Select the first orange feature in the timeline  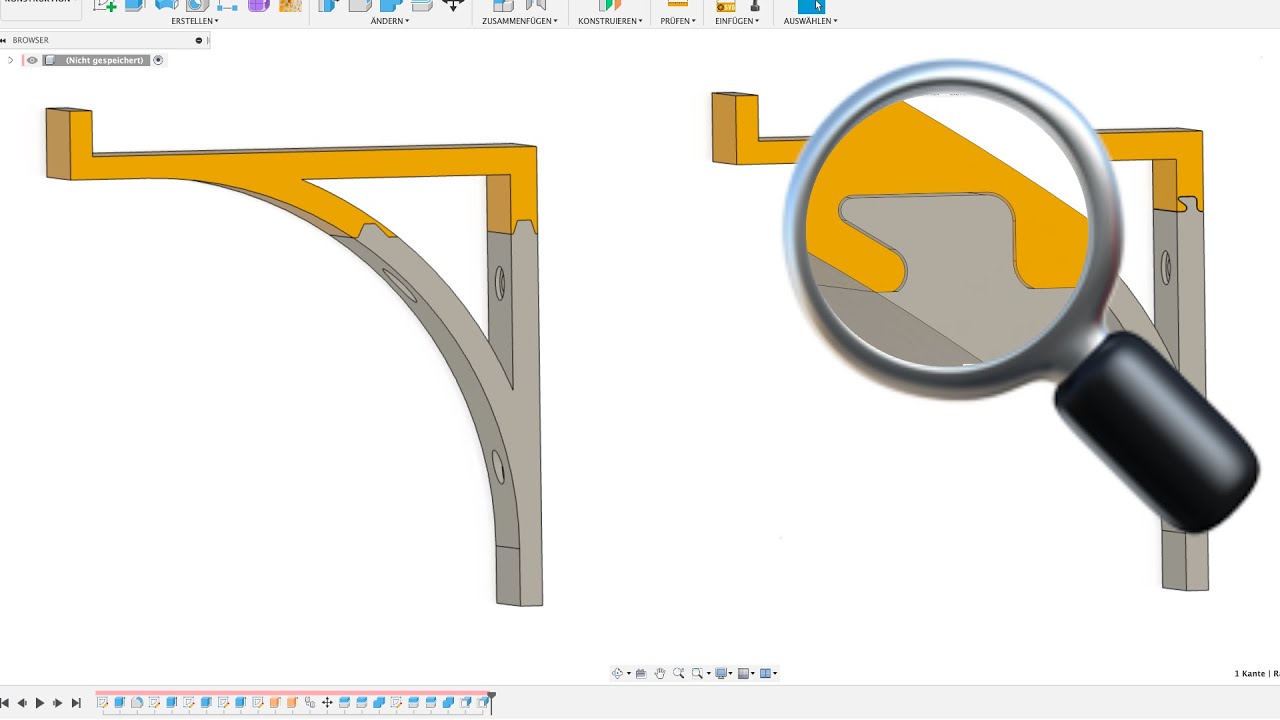tap(275, 703)
